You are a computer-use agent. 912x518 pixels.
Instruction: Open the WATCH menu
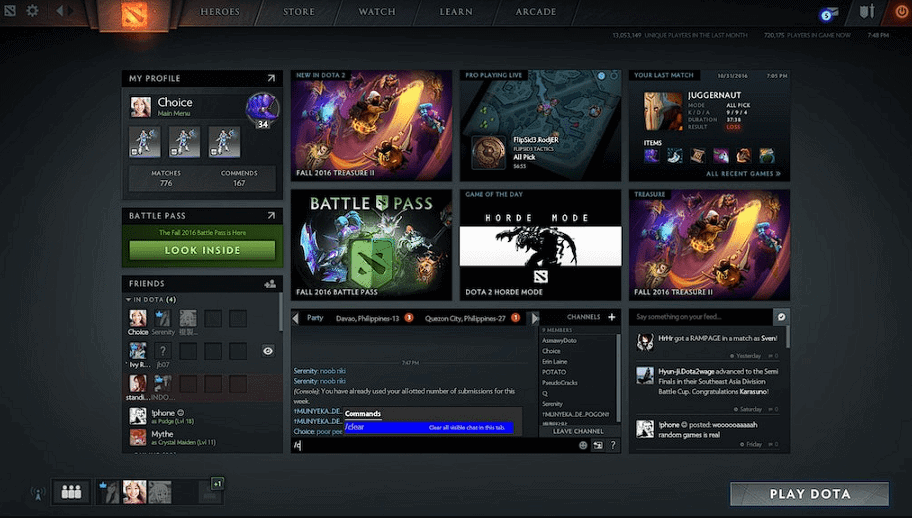pyautogui.click(x=377, y=12)
